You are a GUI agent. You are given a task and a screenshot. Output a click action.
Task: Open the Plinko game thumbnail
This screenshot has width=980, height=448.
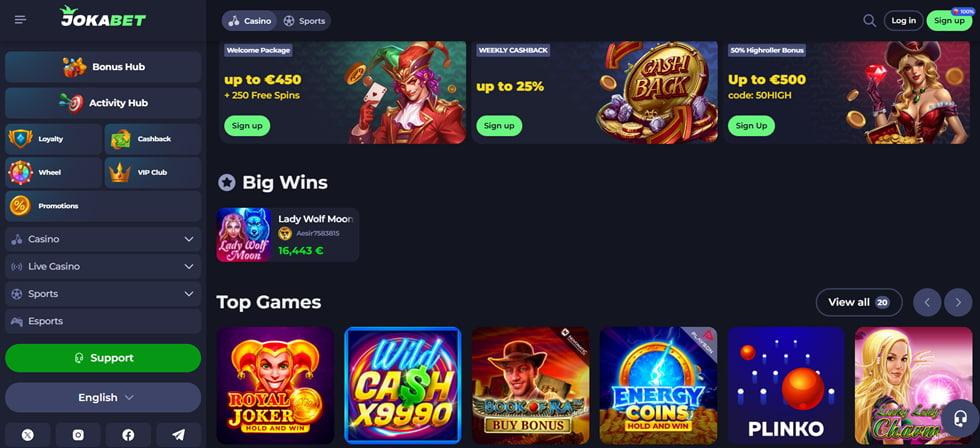pos(786,386)
